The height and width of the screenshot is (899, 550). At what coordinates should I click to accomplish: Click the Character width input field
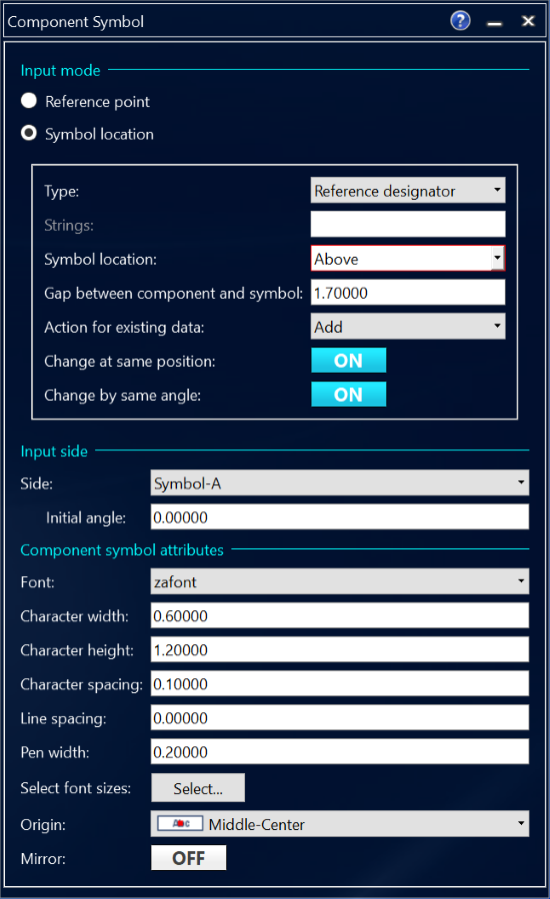[340, 616]
